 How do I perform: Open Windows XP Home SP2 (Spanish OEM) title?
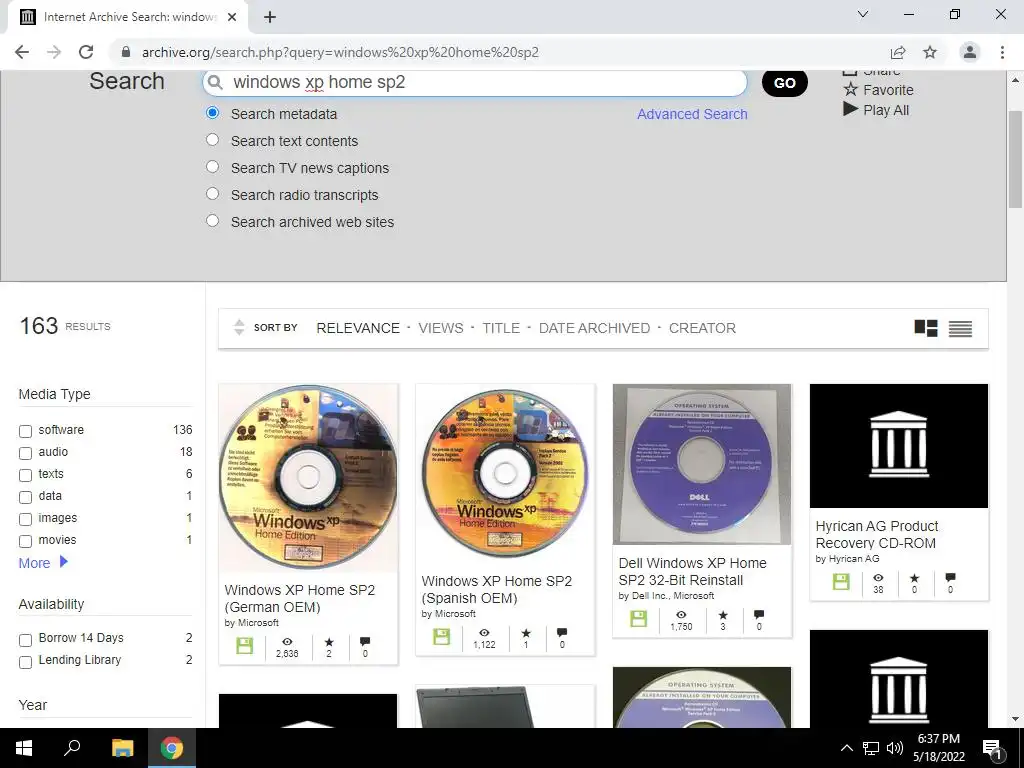coord(497,589)
